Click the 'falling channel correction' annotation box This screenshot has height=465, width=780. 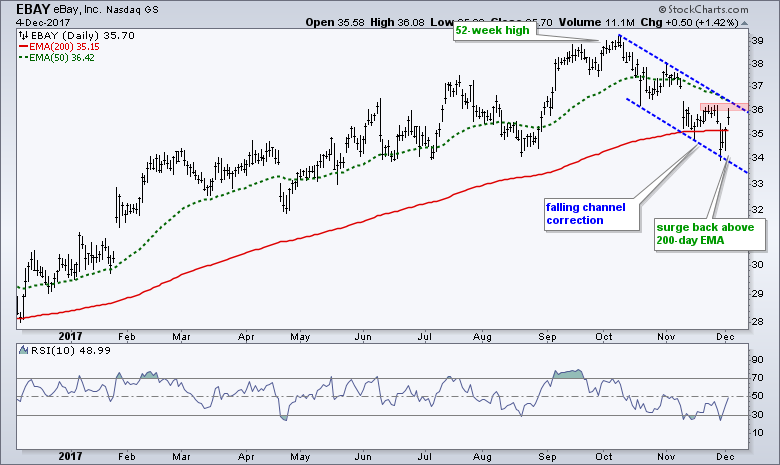(591, 214)
